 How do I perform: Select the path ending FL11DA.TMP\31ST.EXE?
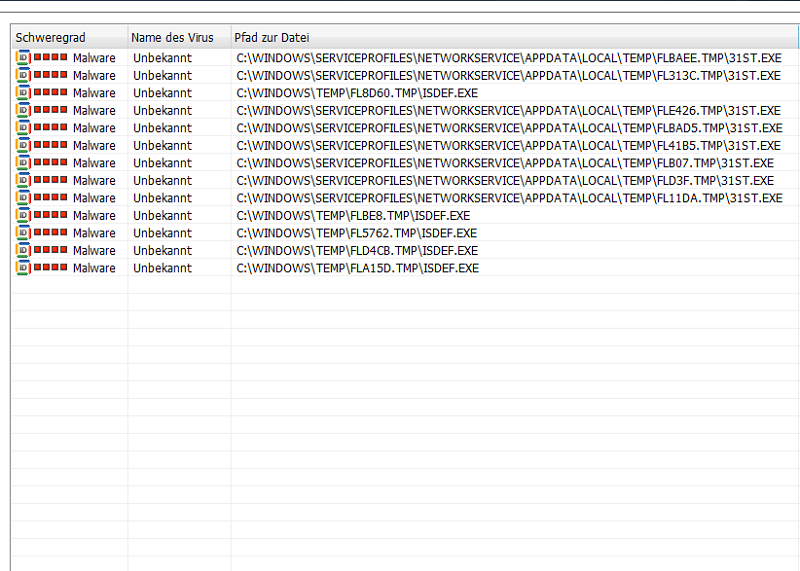pos(509,198)
